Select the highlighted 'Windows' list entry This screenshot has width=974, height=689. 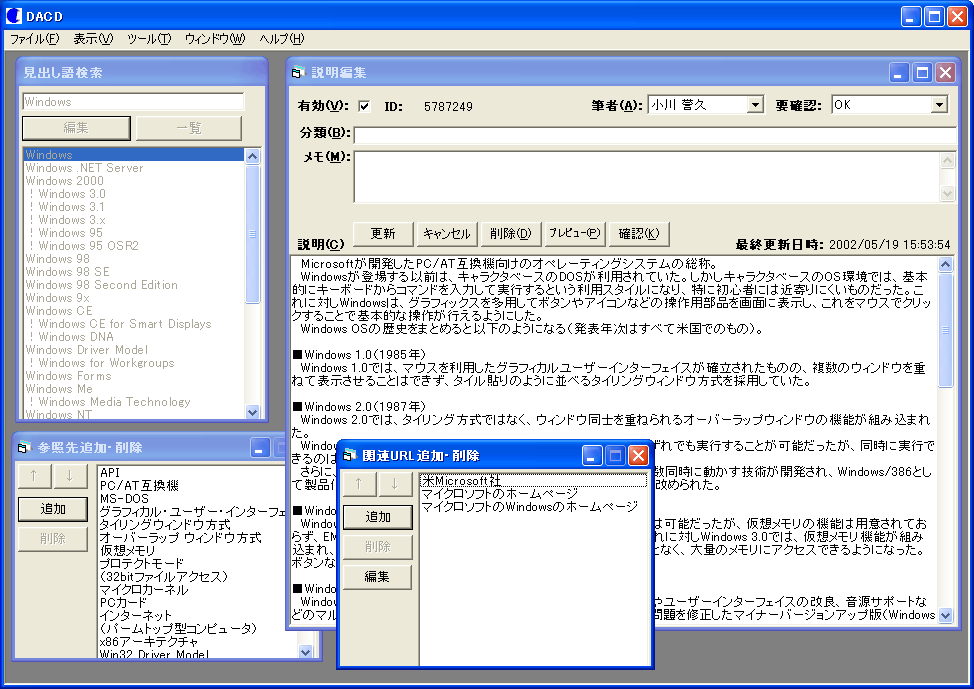[134, 155]
